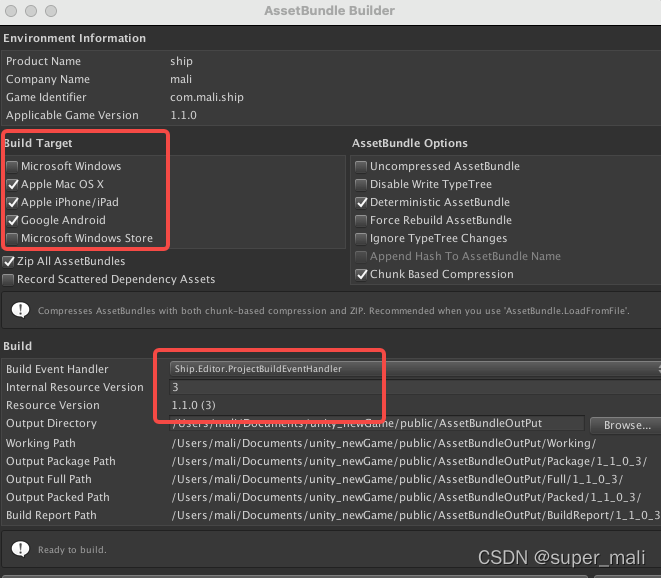Select the Output Package Path value
The height and width of the screenshot is (578, 661).
pos(409,461)
